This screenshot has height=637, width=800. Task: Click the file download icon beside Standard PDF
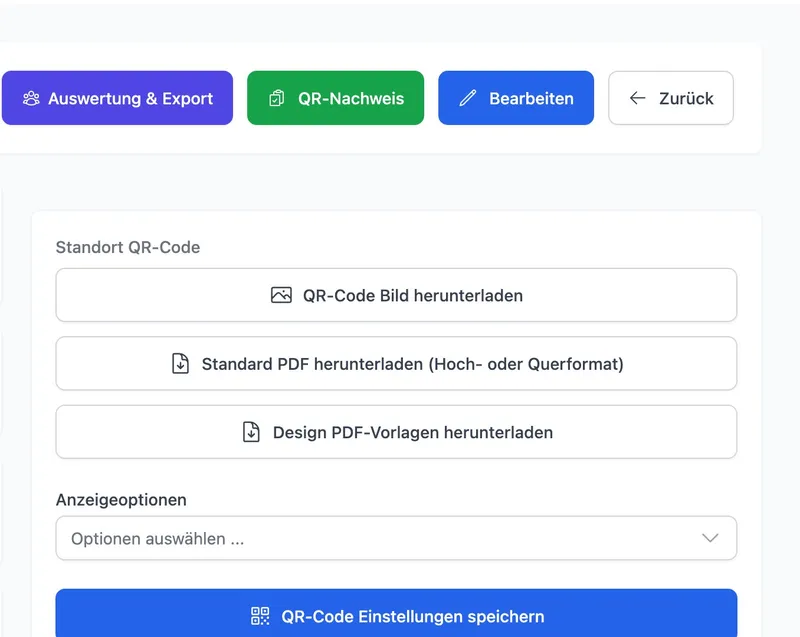pyautogui.click(x=180, y=364)
